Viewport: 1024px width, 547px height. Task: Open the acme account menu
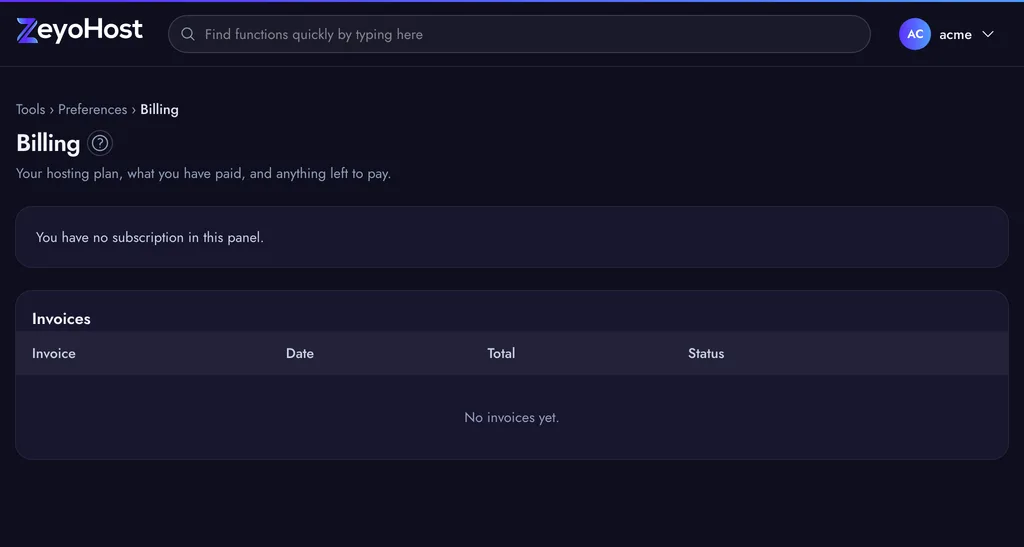click(x=947, y=34)
